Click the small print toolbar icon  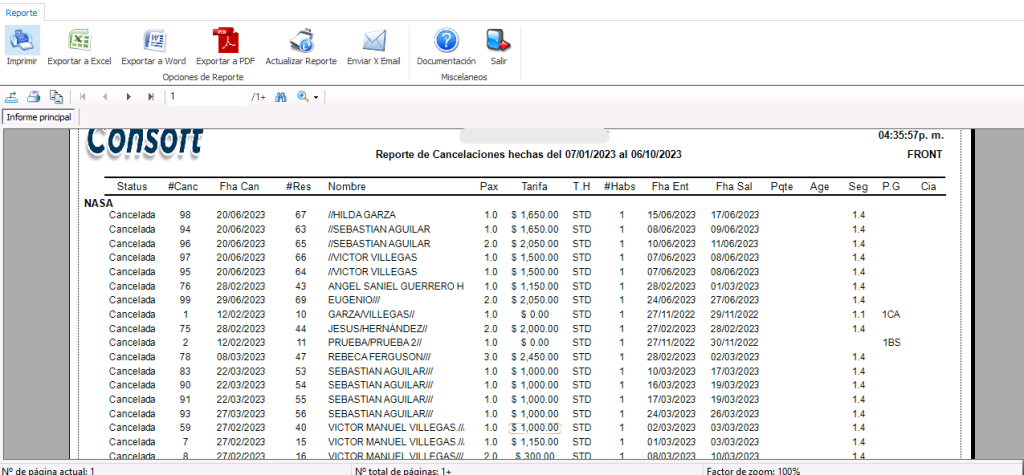click(33, 97)
